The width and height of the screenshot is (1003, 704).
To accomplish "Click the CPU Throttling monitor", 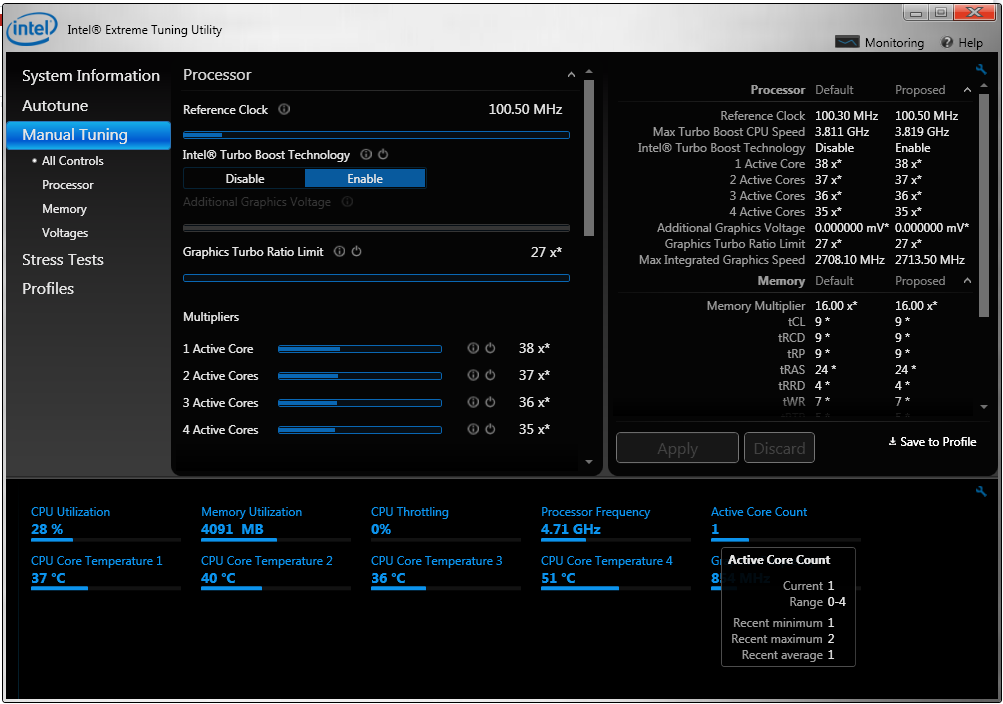I will pyautogui.click(x=446, y=523).
